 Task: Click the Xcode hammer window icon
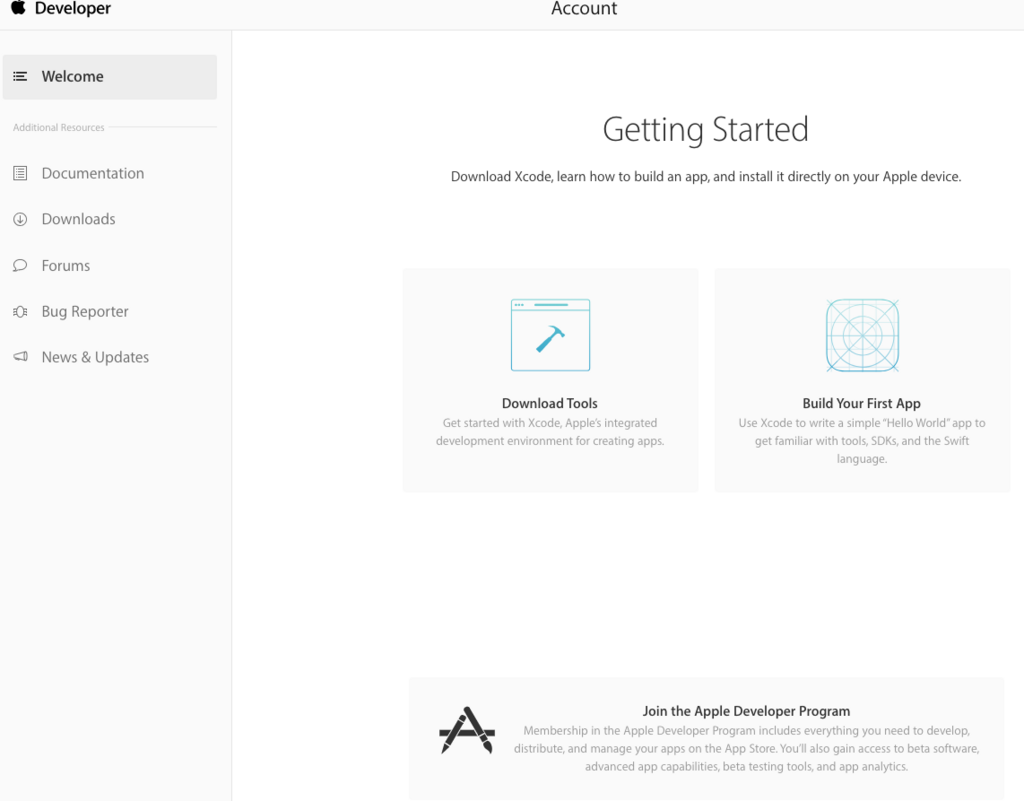(x=551, y=335)
